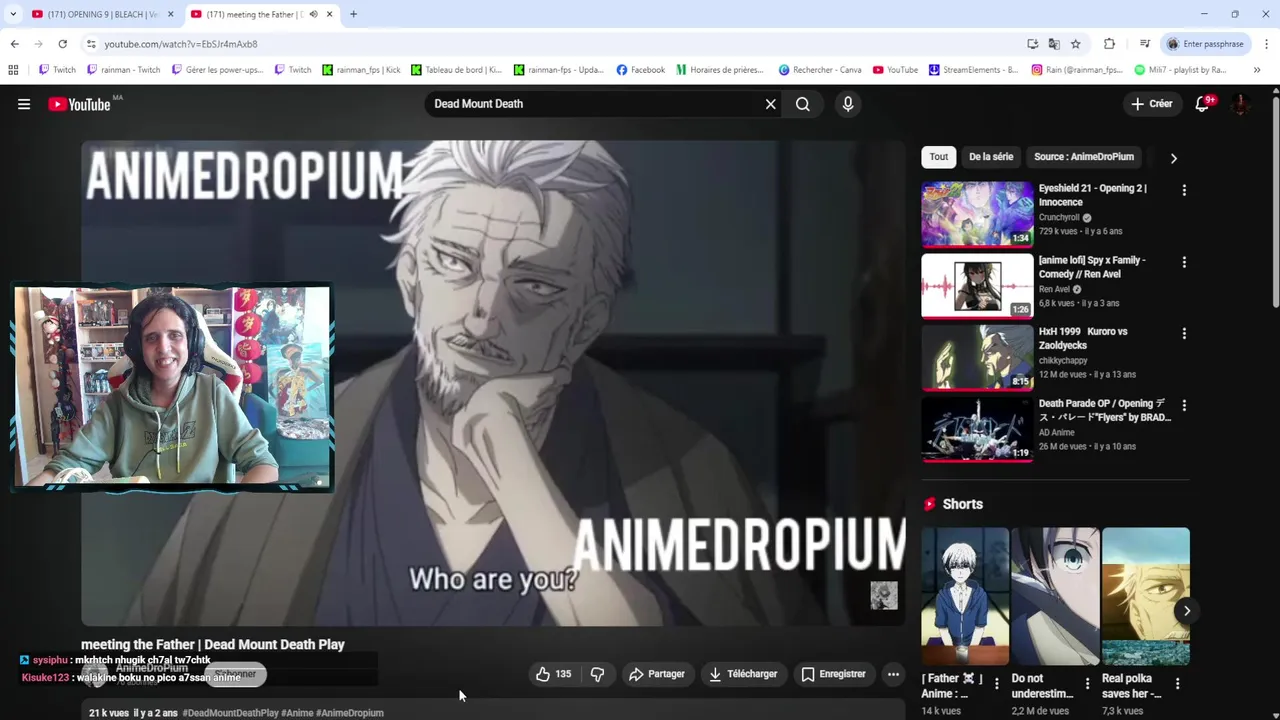Run search with magnifier button
The image size is (1280, 720).
(803, 104)
